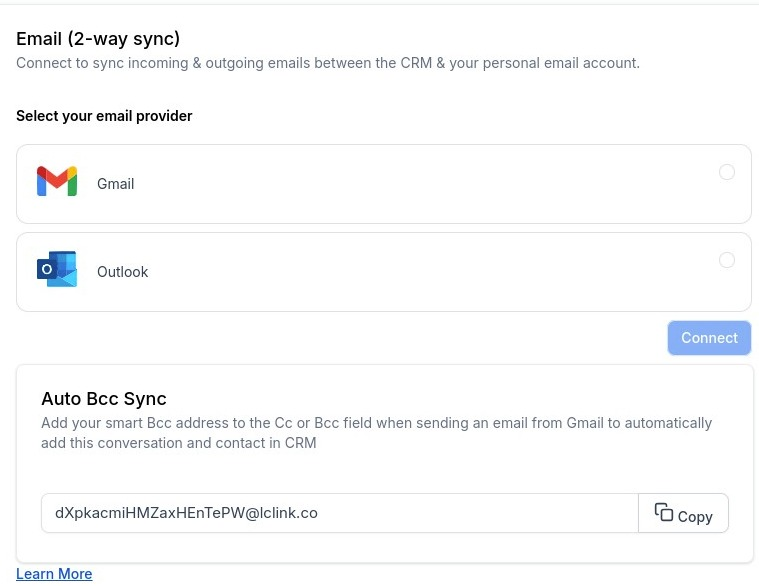The width and height of the screenshot is (759, 586).
Task: Click the Outlook logo icon
Action: pyautogui.click(x=57, y=269)
